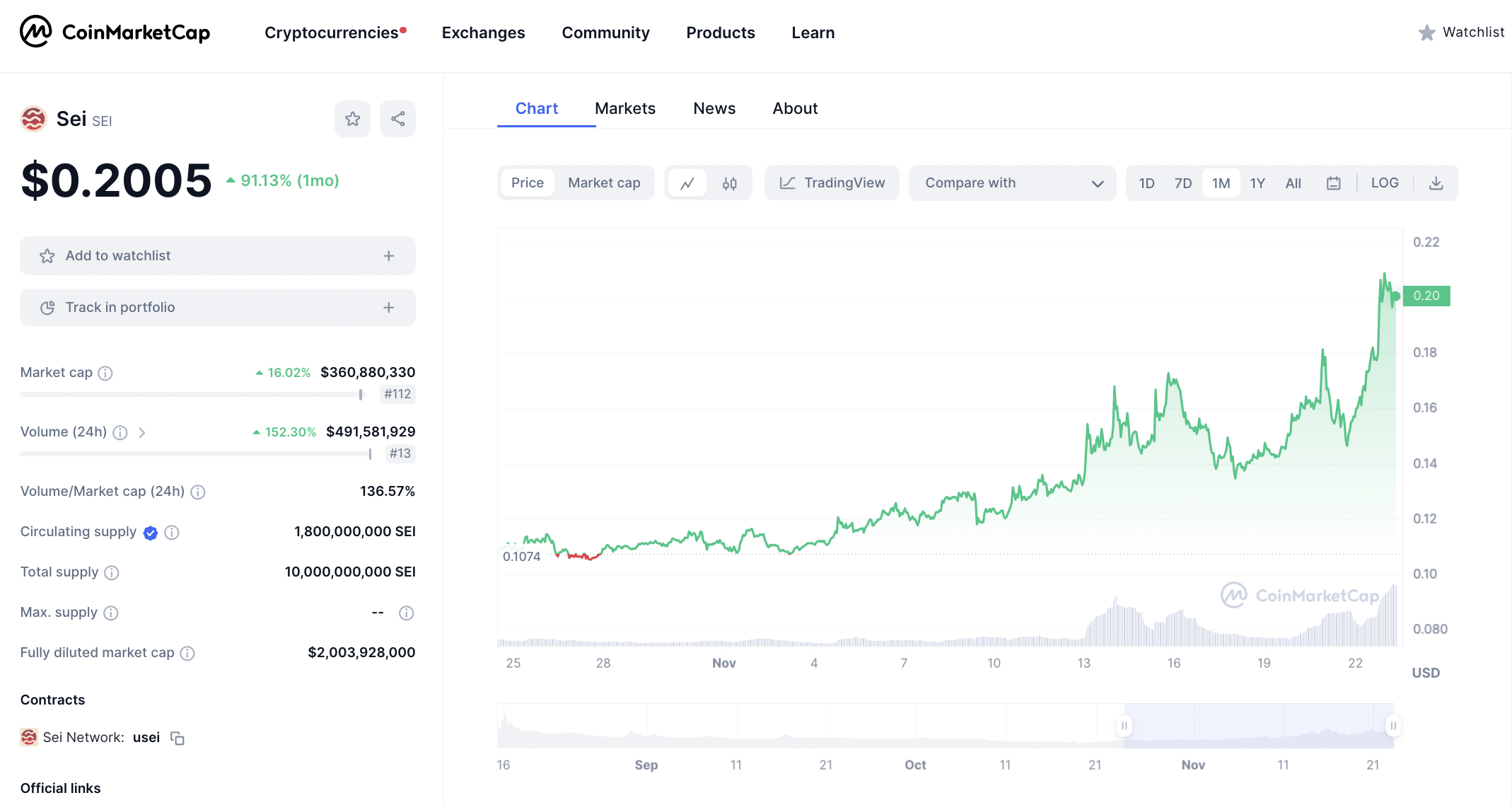This screenshot has width=1512, height=805.
Task: Open Volume (24h) info icon
Action: coord(120,432)
